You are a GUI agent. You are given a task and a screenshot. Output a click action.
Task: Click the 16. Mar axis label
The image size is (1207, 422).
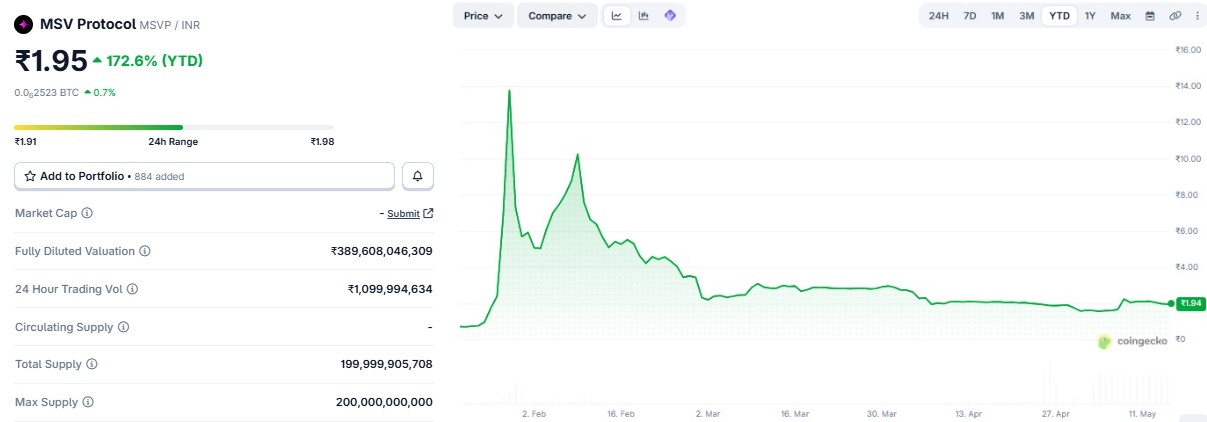coord(794,412)
